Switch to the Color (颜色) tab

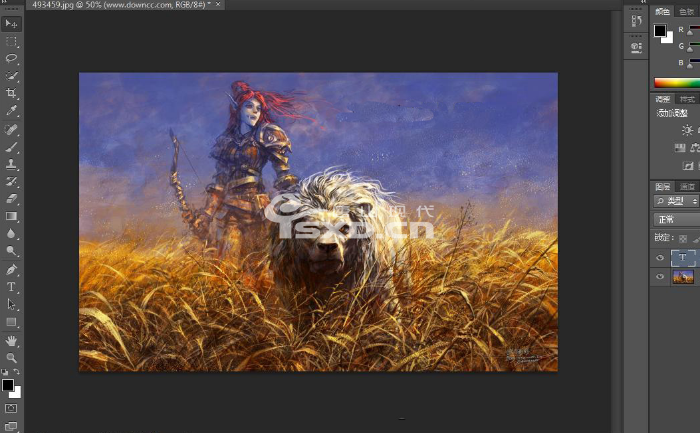click(x=662, y=12)
